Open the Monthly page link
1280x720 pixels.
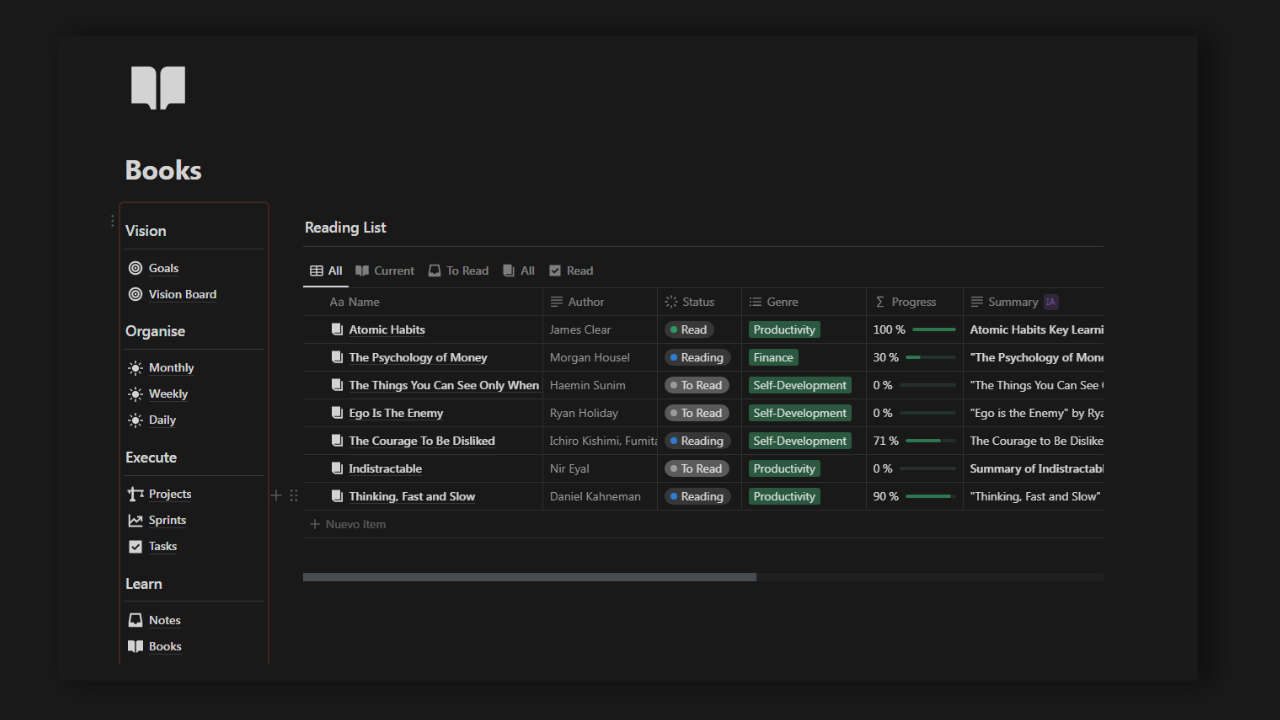point(172,368)
